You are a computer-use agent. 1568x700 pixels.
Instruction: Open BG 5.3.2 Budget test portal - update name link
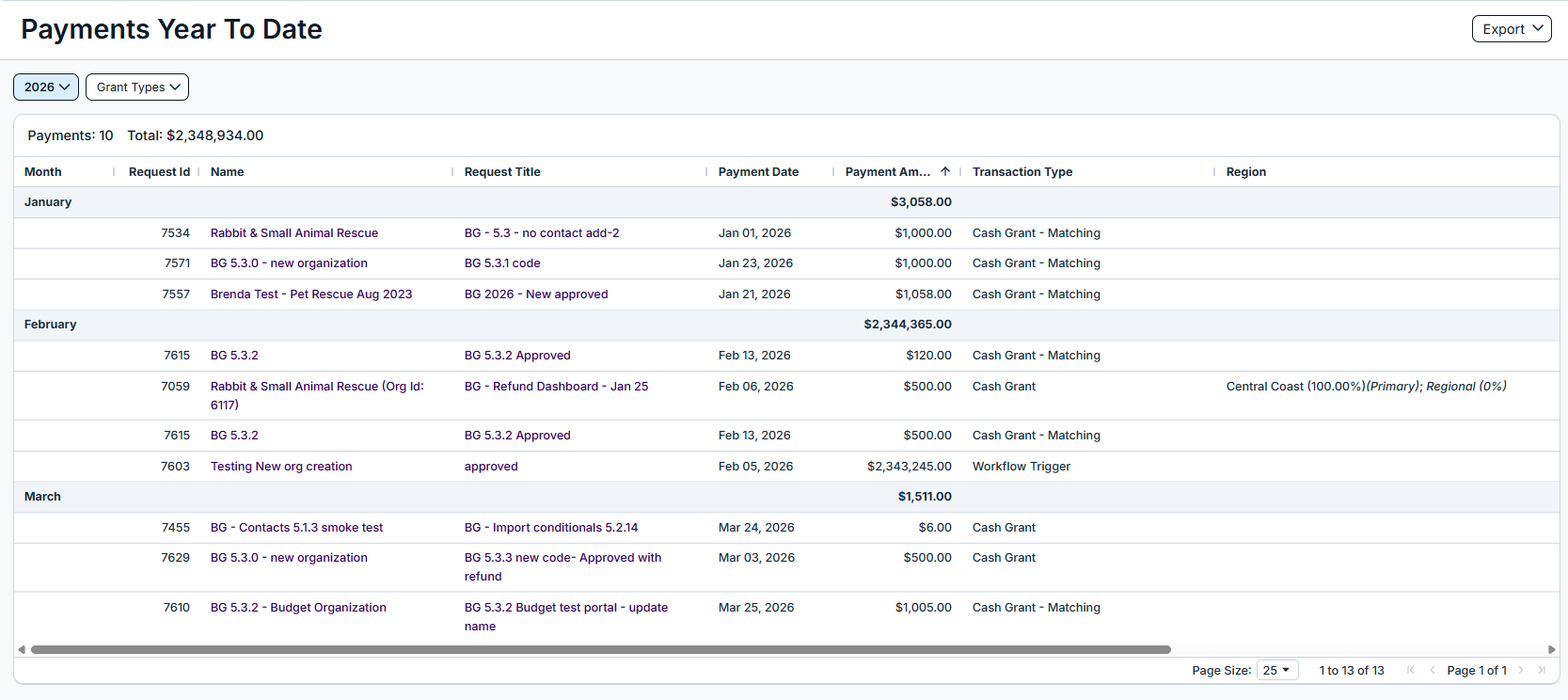pos(566,616)
